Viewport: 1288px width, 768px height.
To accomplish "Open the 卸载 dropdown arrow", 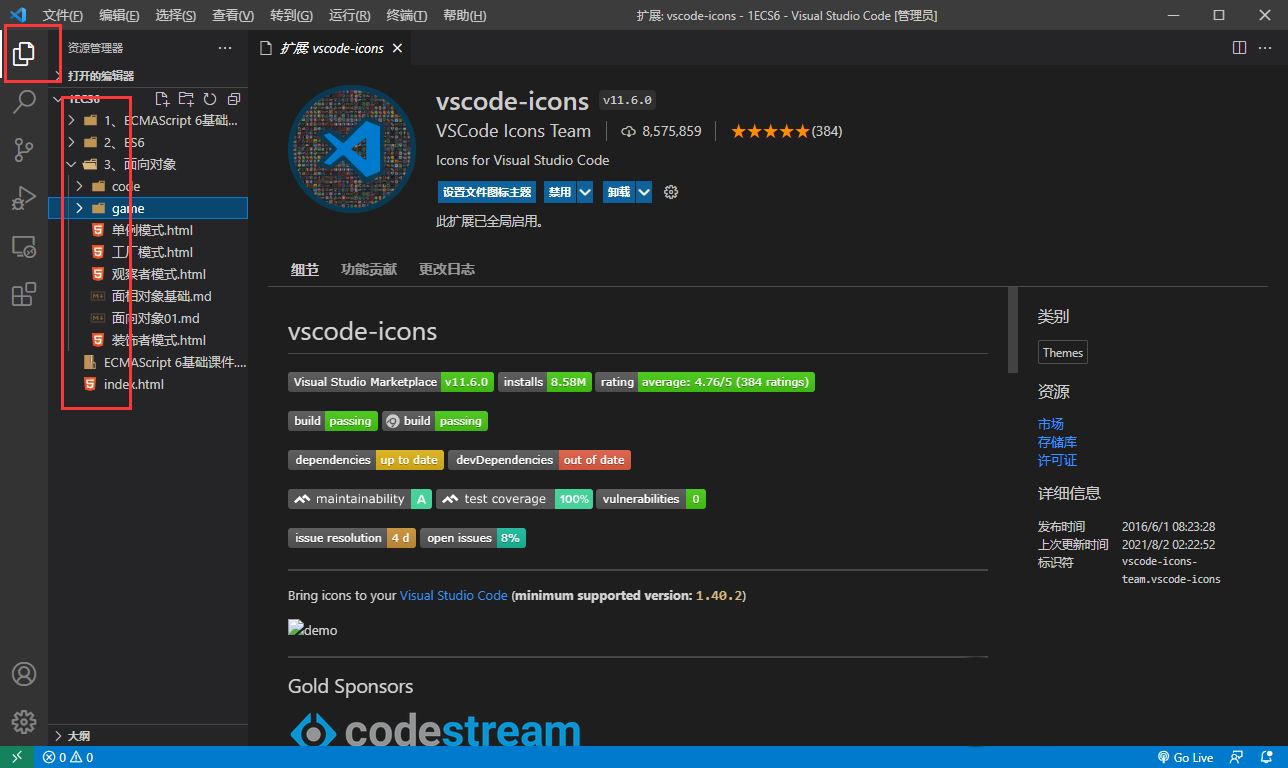I will (644, 192).
